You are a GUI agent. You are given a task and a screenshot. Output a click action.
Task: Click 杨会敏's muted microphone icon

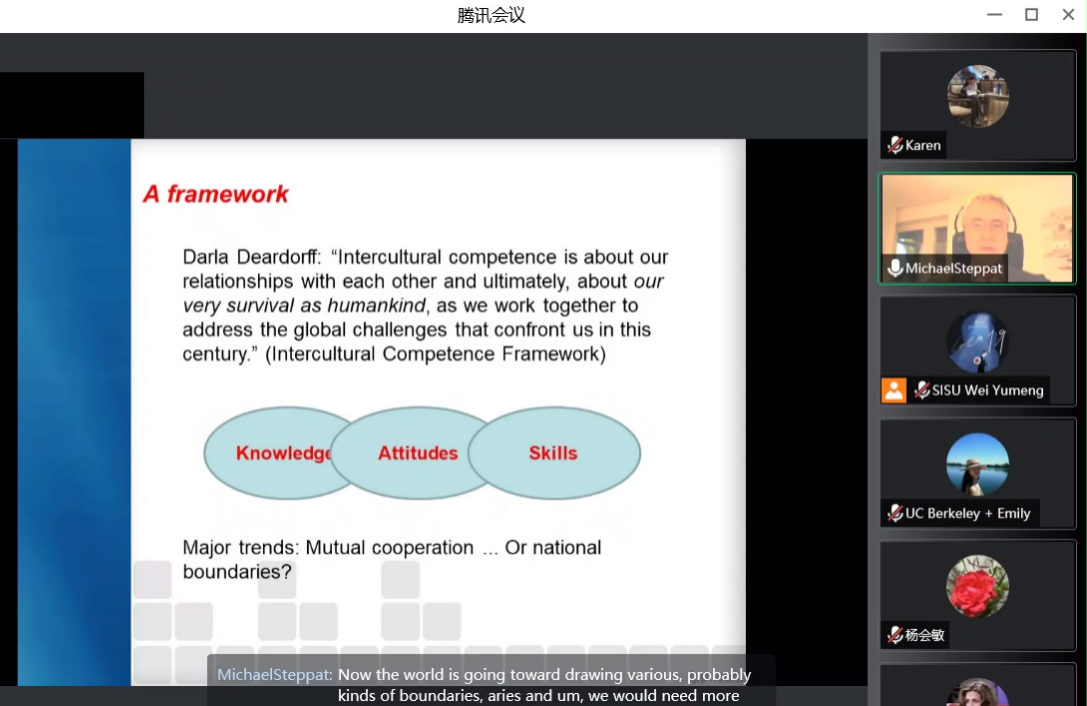[895, 635]
